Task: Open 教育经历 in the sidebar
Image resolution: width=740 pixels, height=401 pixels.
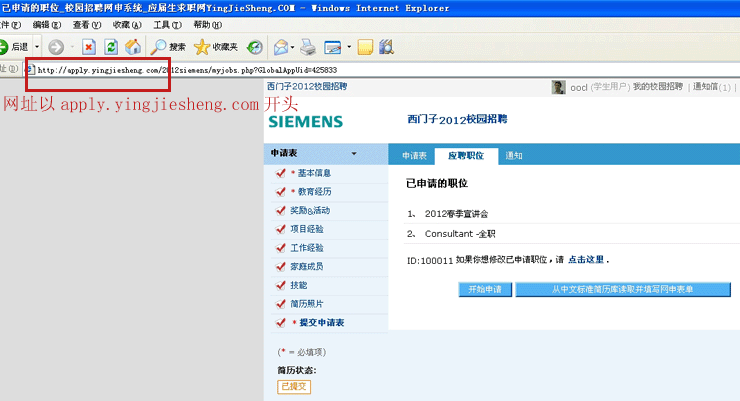Action: point(314,192)
